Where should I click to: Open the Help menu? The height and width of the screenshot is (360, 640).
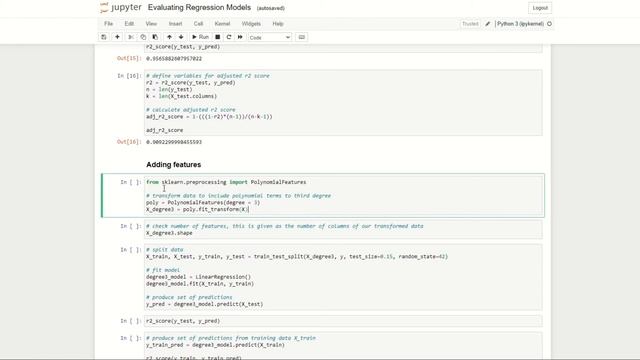click(278, 24)
